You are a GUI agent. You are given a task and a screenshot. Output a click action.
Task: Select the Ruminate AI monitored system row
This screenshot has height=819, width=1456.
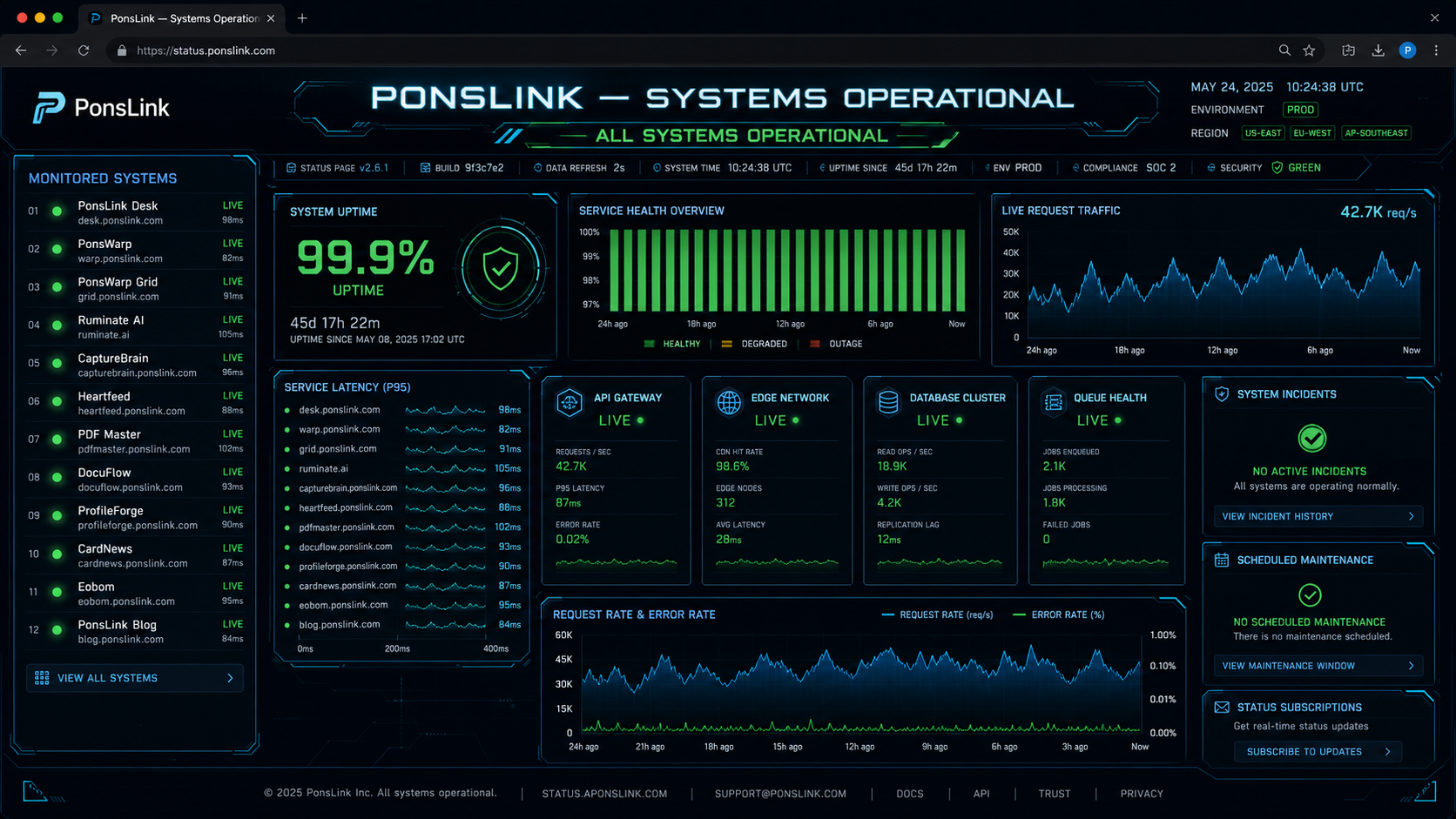point(135,326)
